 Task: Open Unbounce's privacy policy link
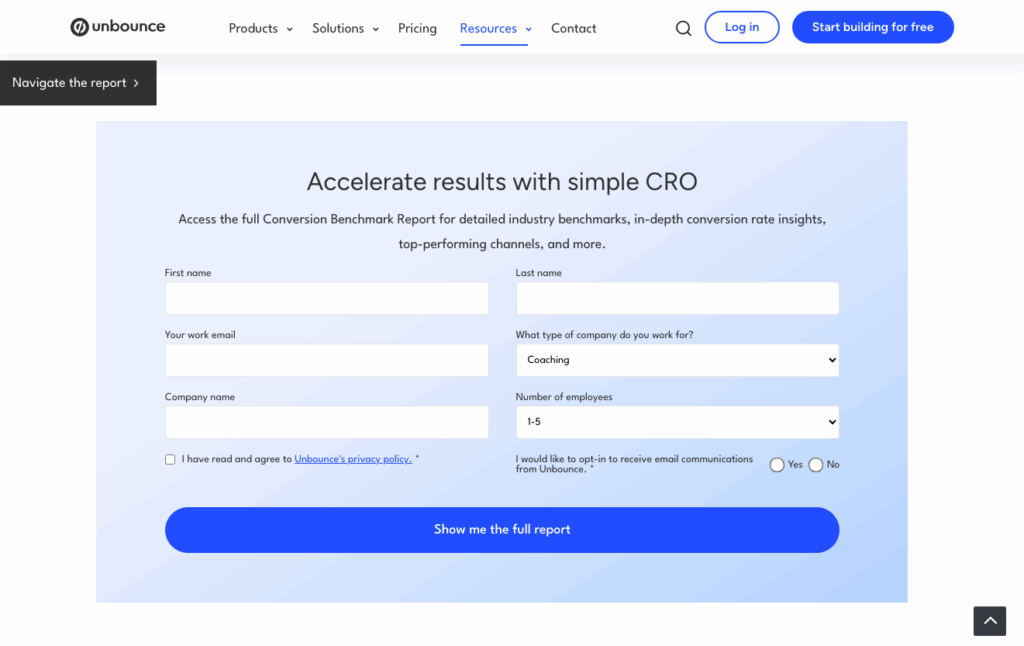(353, 459)
